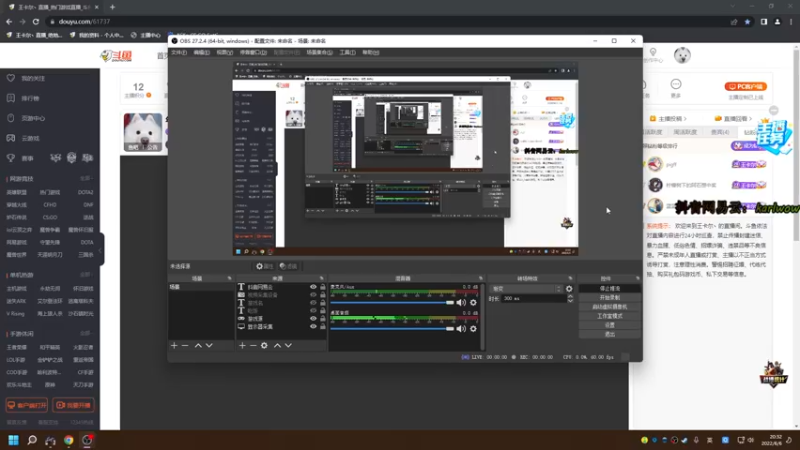Move the scene down in the scenes list
This screenshot has width=800, height=450.
click(209, 345)
